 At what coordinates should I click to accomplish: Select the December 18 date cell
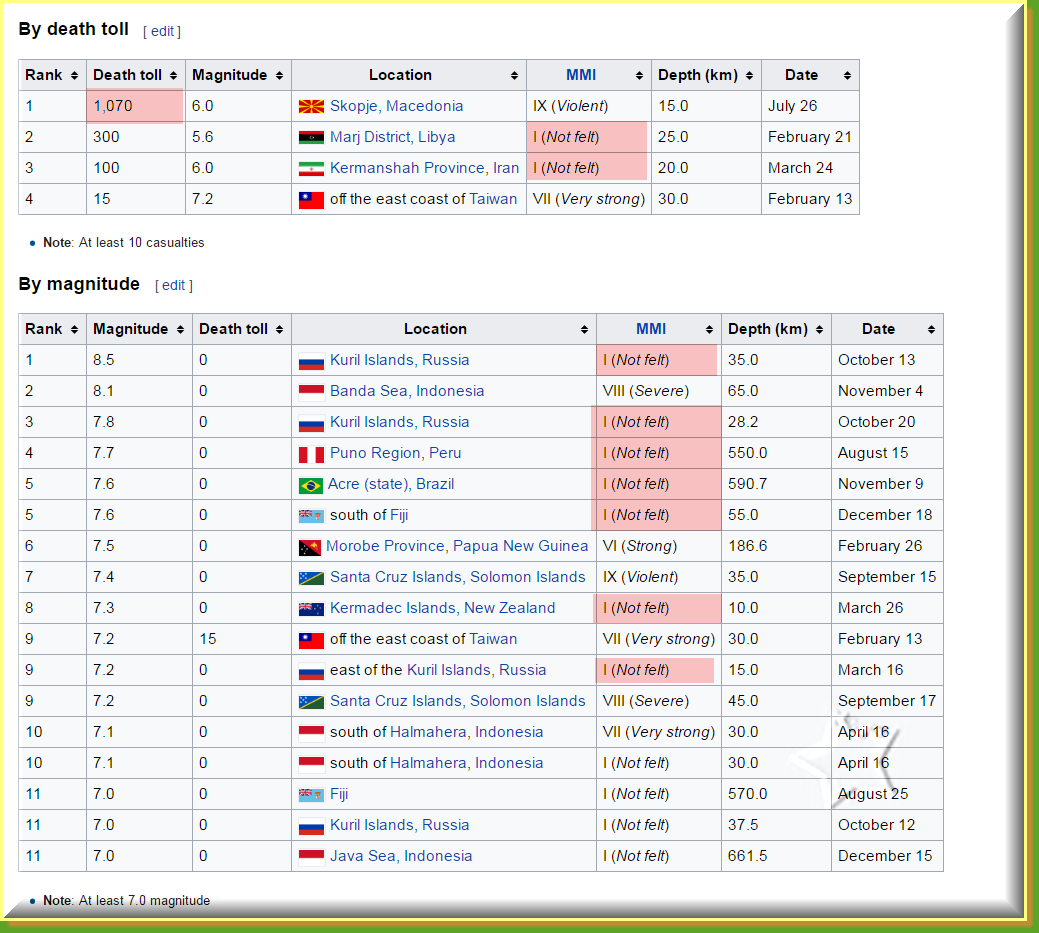point(887,515)
